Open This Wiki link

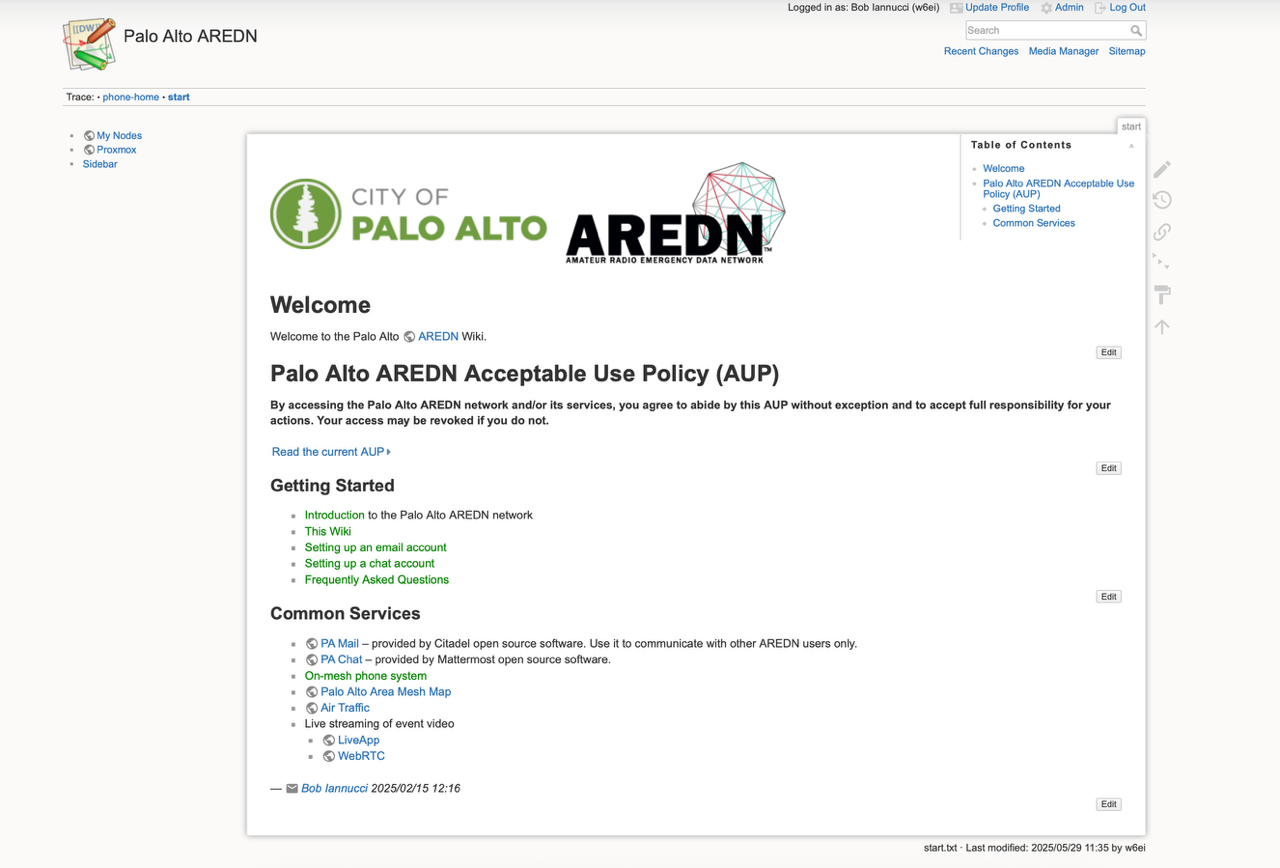click(328, 532)
